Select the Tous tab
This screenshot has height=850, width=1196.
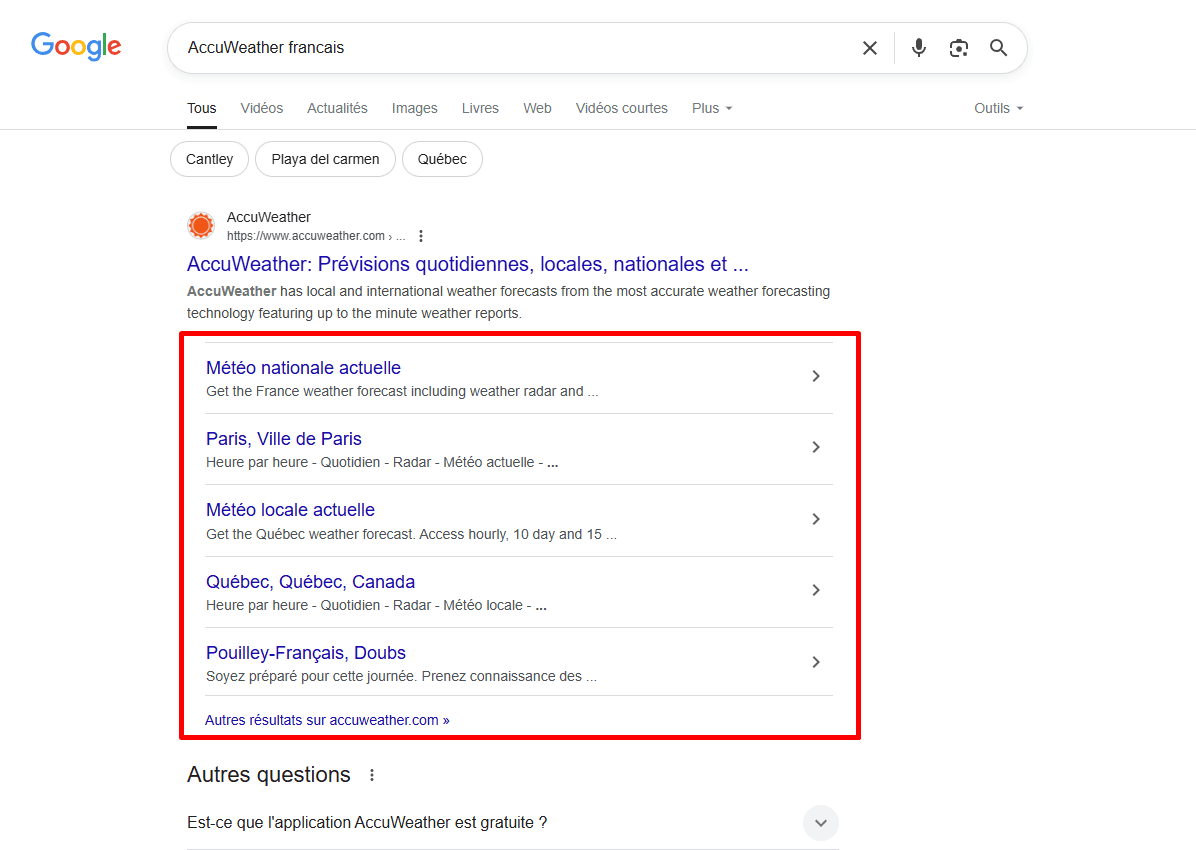tap(201, 108)
